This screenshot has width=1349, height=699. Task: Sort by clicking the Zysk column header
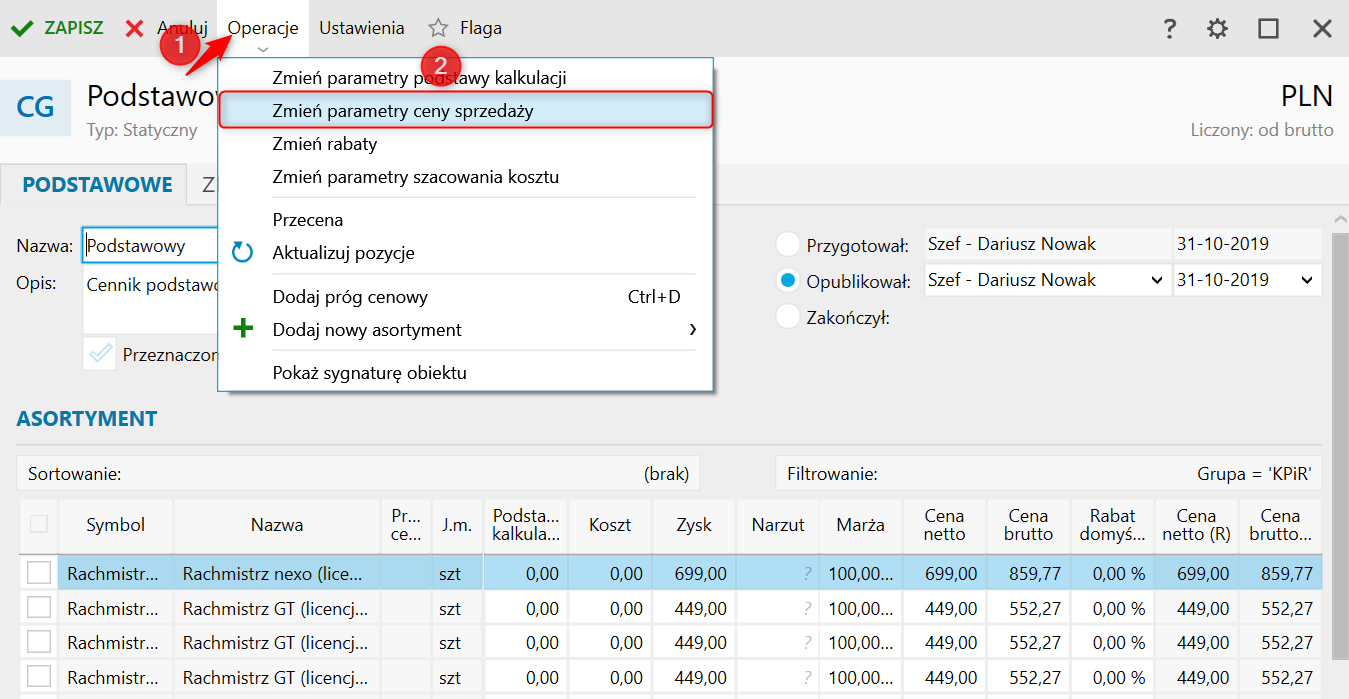694,524
